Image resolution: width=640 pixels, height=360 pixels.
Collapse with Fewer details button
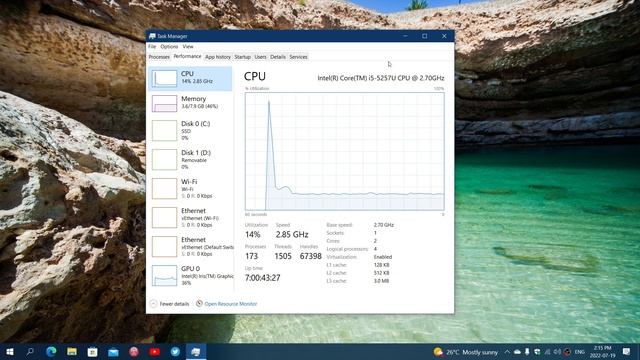pyautogui.click(x=169, y=304)
